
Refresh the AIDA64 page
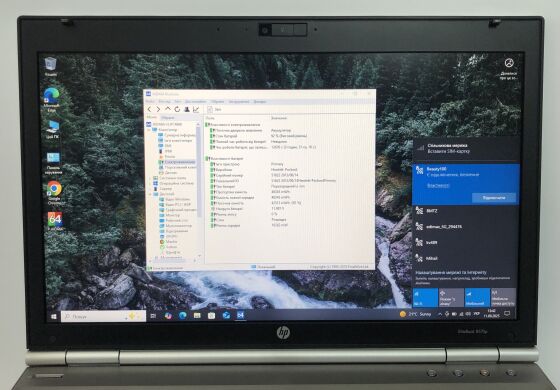[x=177, y=109]
